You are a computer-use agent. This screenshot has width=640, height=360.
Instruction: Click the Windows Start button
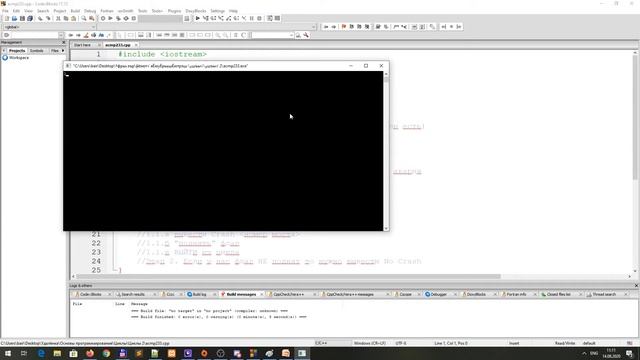7,353
